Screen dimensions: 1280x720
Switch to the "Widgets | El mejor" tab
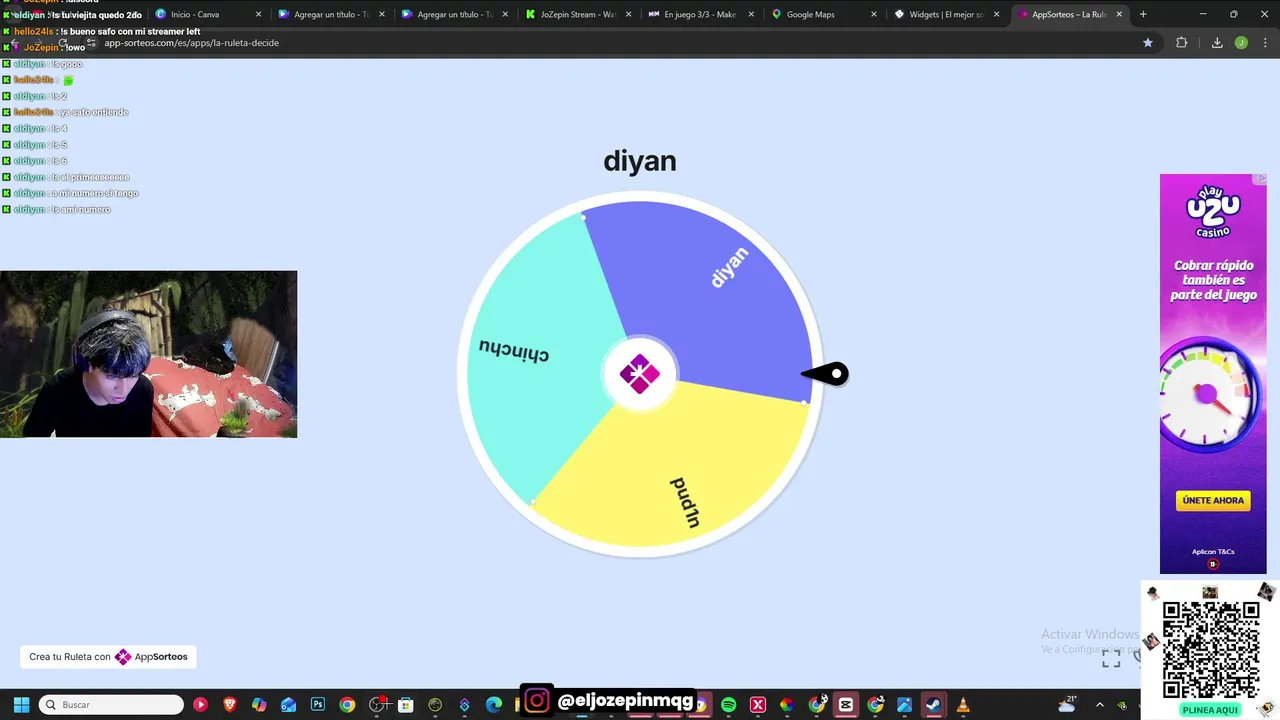tap(946, 14)
